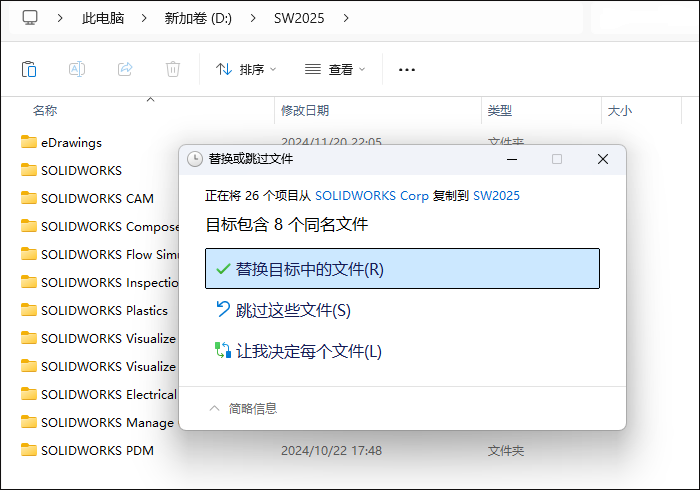Click SW2025 destination link in dialog
Screen dimensions: 700x490
pyautogui.click(x=496, y=195)
